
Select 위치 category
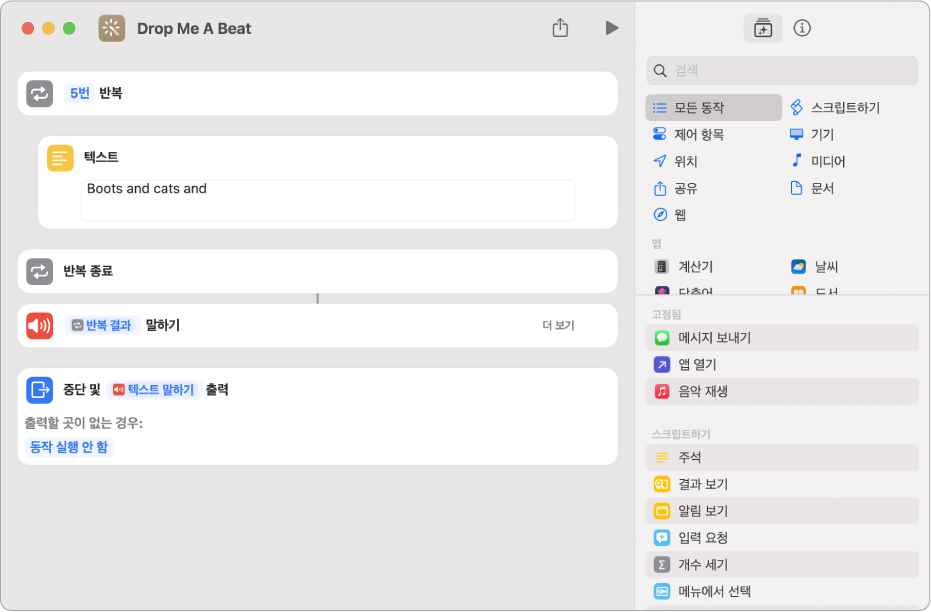(x=675, y=161)
